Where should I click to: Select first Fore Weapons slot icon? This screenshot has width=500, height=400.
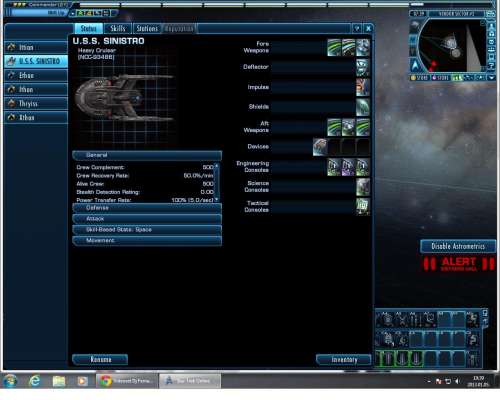click(334, 47)
